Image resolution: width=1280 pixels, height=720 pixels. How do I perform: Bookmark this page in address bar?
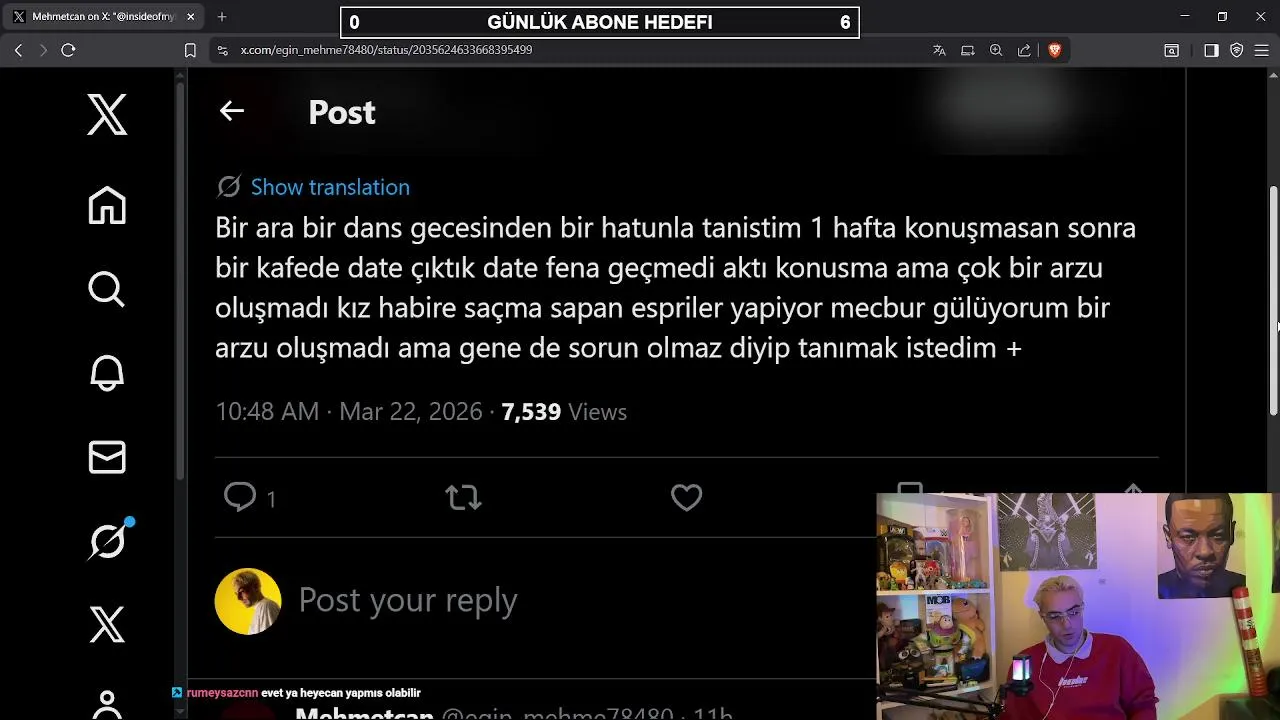pos(190,50)
